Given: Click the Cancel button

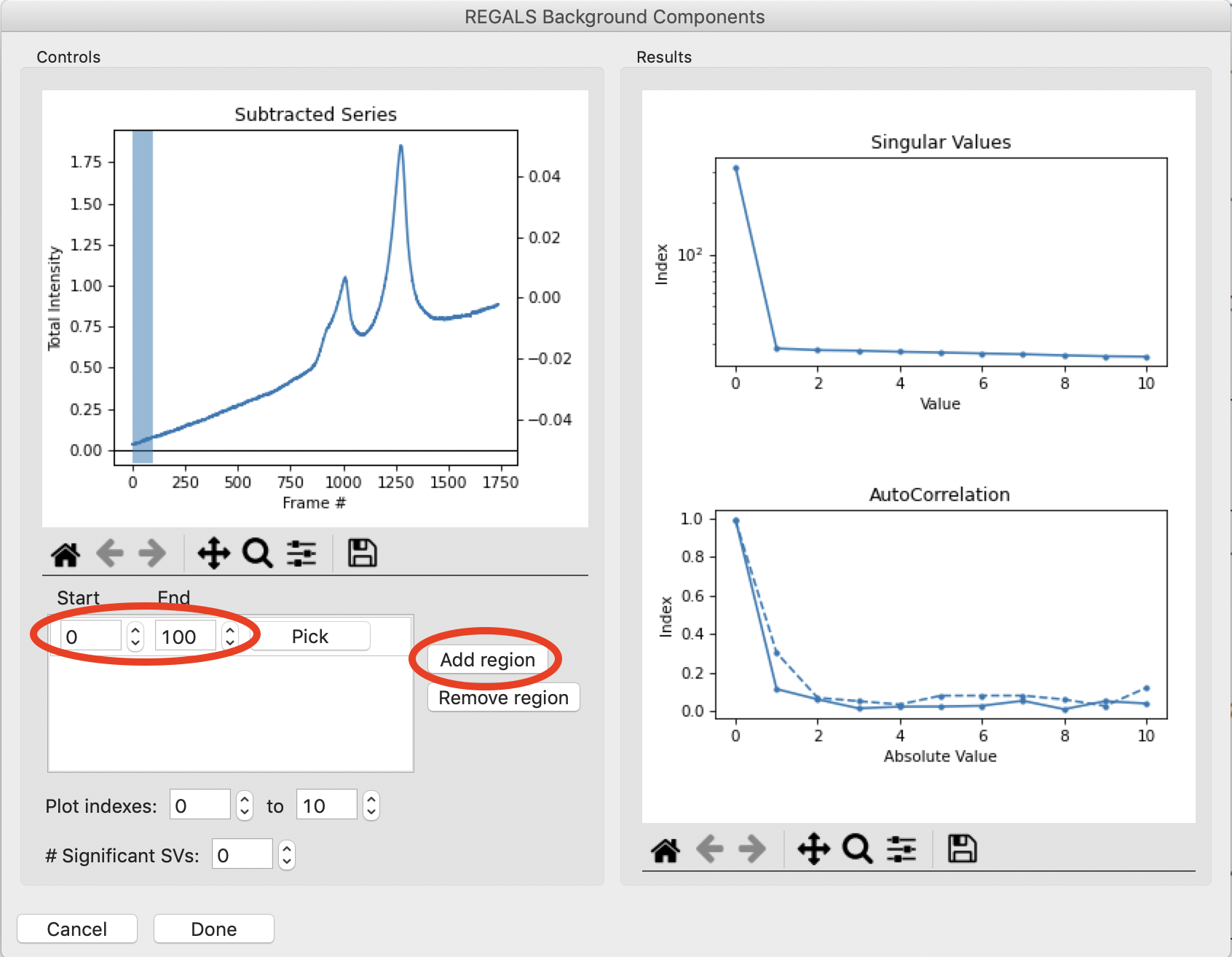Looking at the screenshot, I should click(x=77, y=929).
